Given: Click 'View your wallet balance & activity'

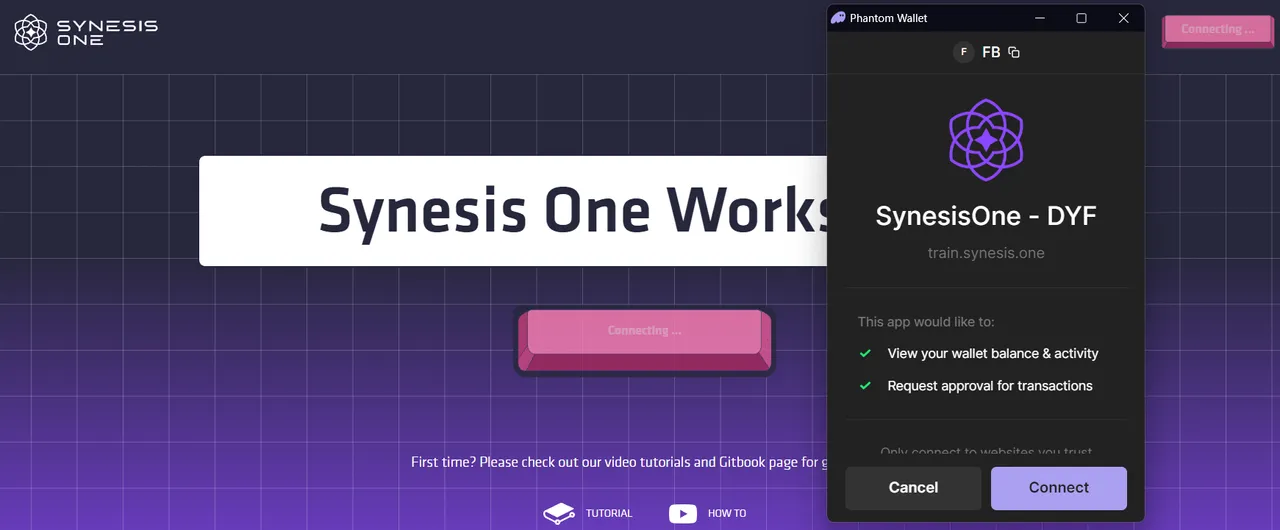Looking at the screenshot, I should click(993, 353).
